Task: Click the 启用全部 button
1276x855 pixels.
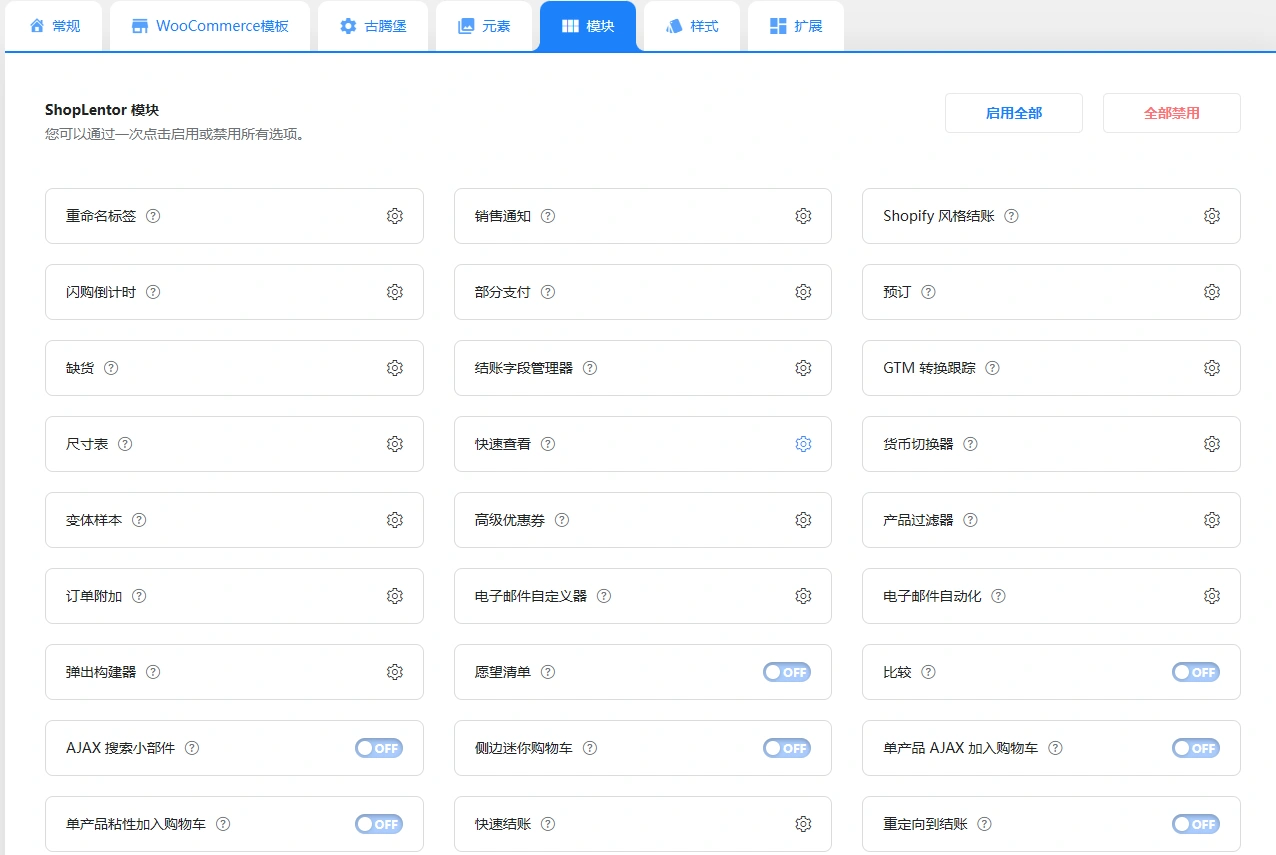Action: 1013,113
